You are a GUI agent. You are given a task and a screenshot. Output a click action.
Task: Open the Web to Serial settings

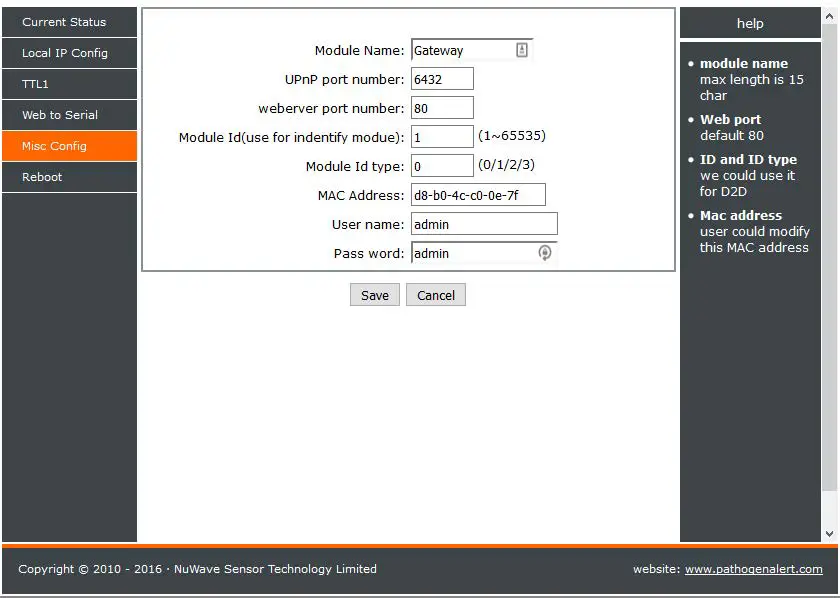coord(69,115)
